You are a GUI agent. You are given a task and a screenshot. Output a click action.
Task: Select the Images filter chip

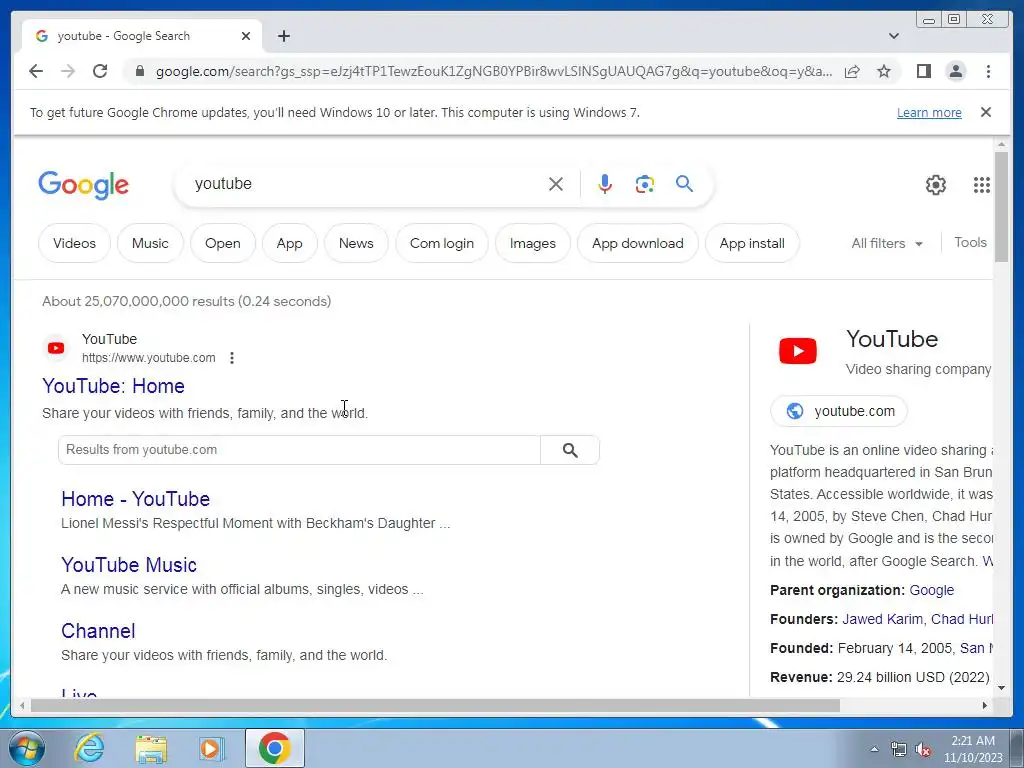[532, 243]
